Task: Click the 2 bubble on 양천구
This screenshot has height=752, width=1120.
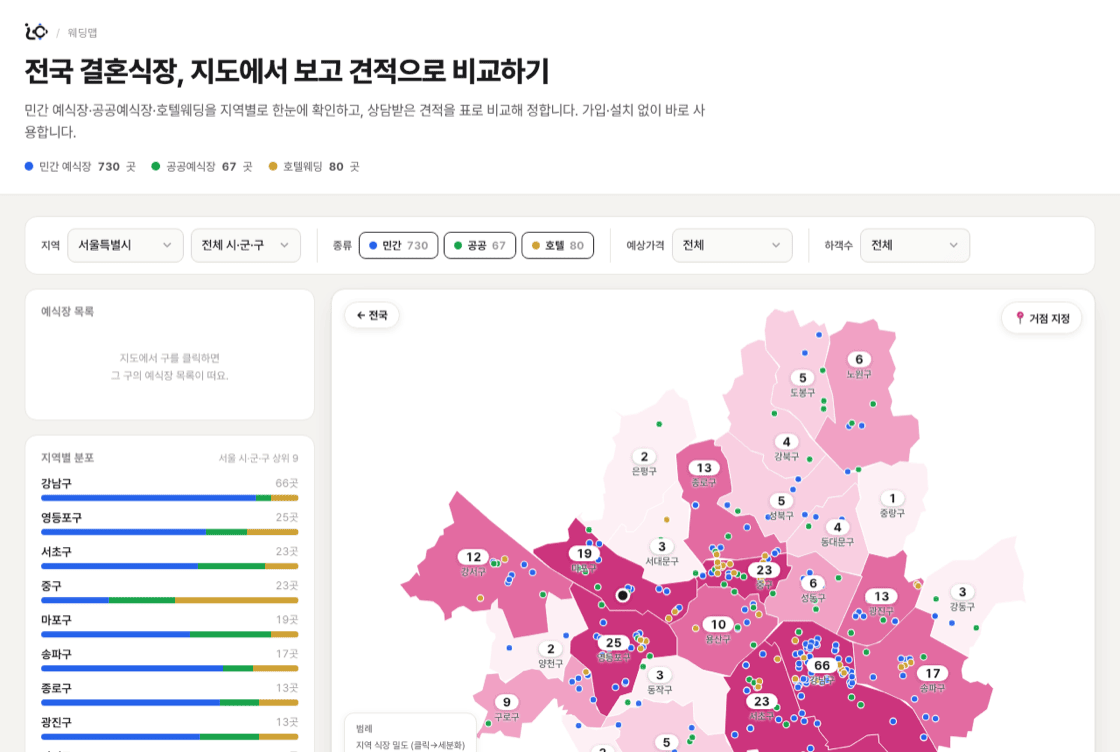Action: coord(550,649)
